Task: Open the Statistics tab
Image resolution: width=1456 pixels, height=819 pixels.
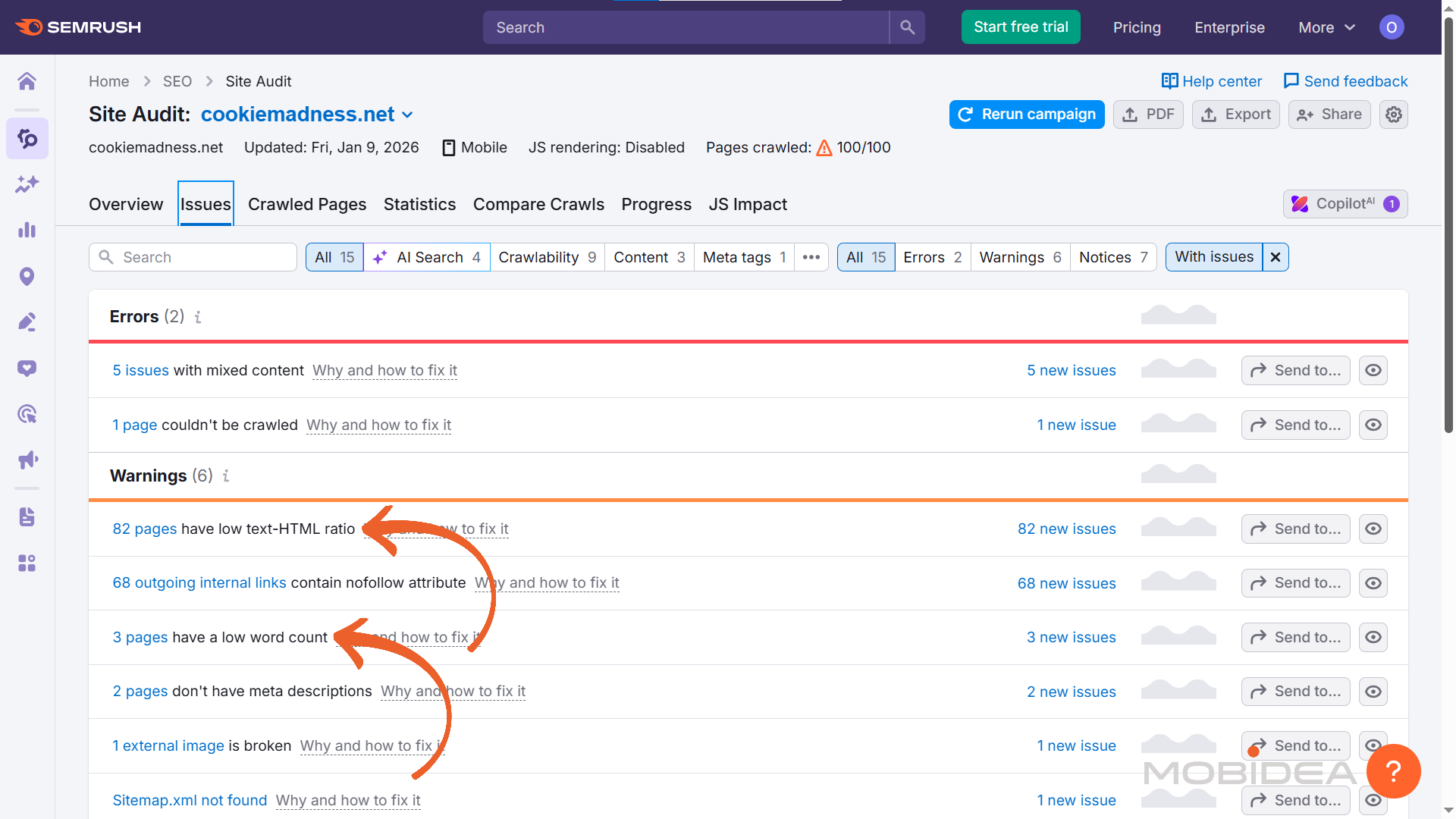Action: pyautogui.click(x=419, y=204)
